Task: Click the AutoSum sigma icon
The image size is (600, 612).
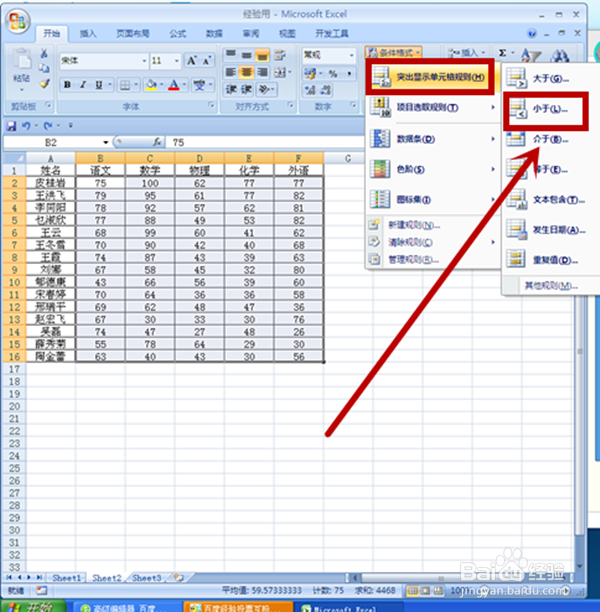Action: tap(503, 53)
